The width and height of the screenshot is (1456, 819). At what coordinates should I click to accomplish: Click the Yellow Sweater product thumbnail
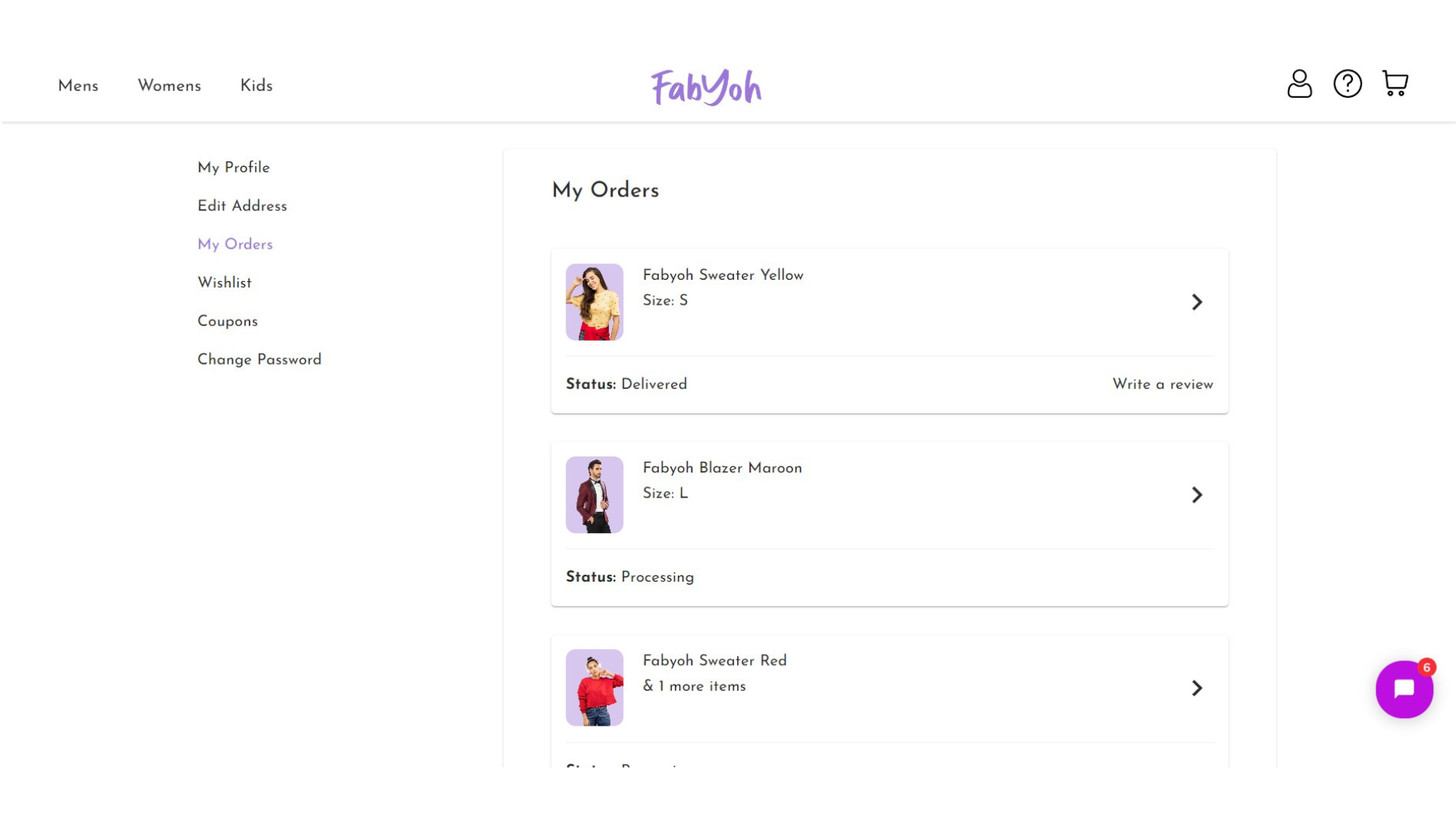pos(595,302)
